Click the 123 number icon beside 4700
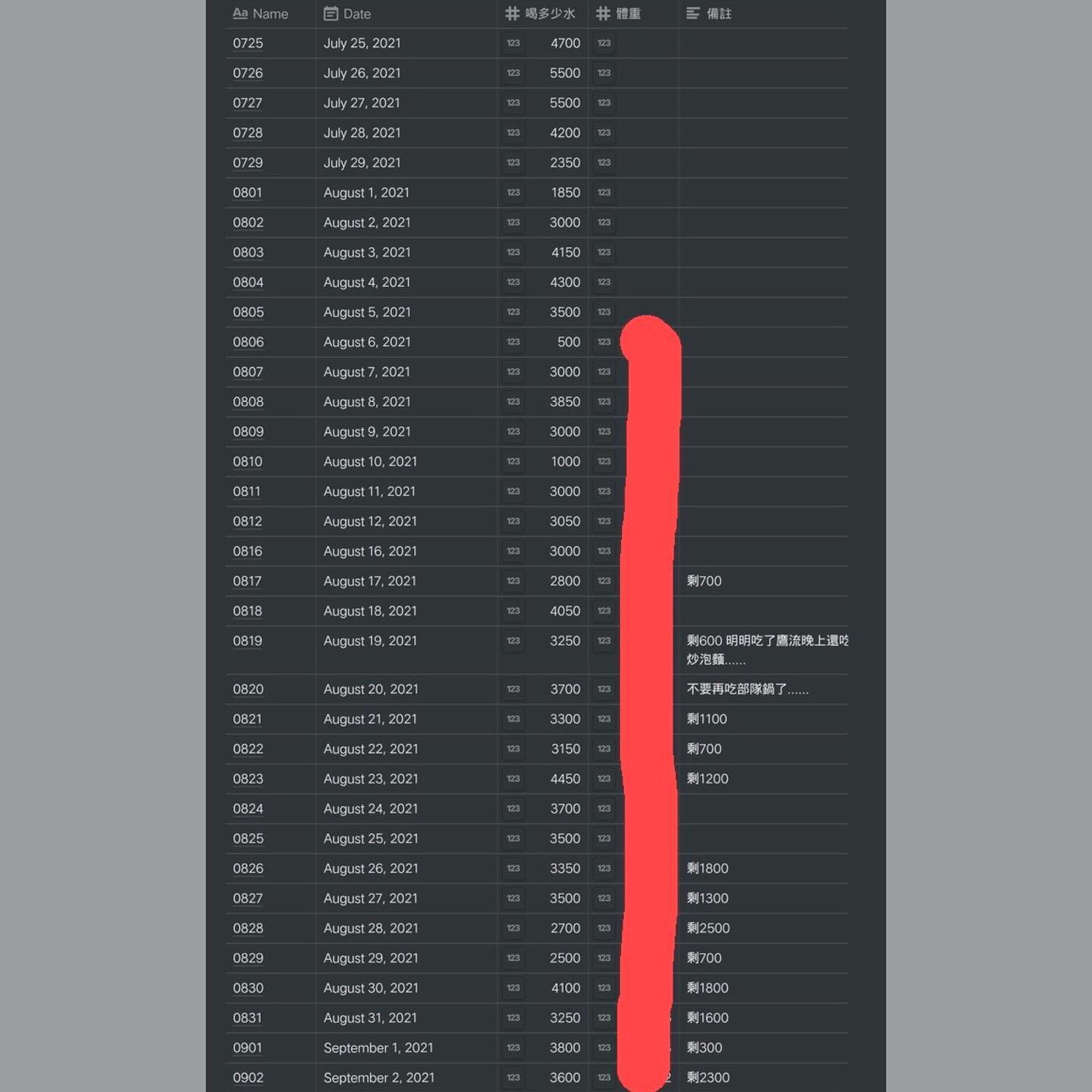The height and width of the screenshot is (1092, 1092). [513, 43]
